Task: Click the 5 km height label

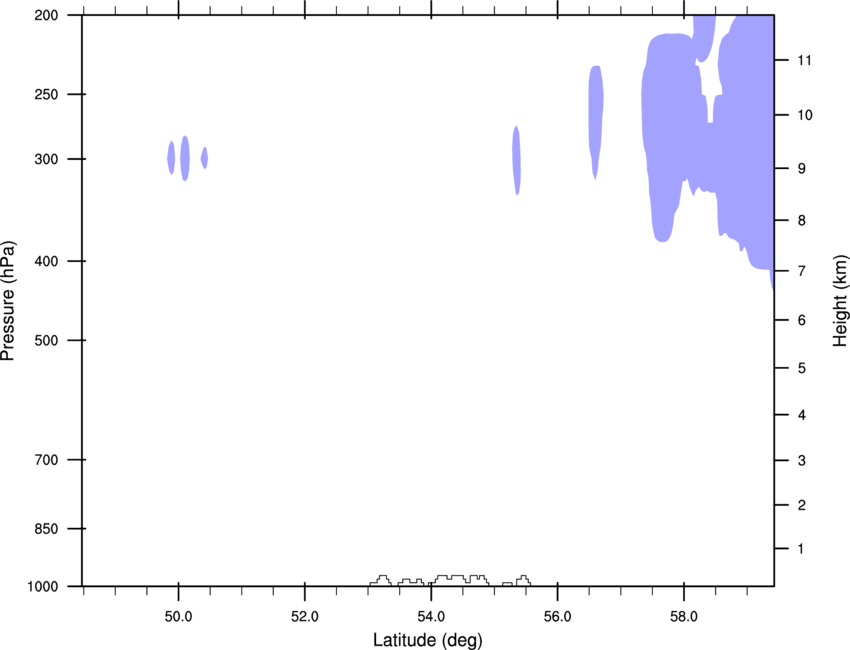Action: point(802,368)
